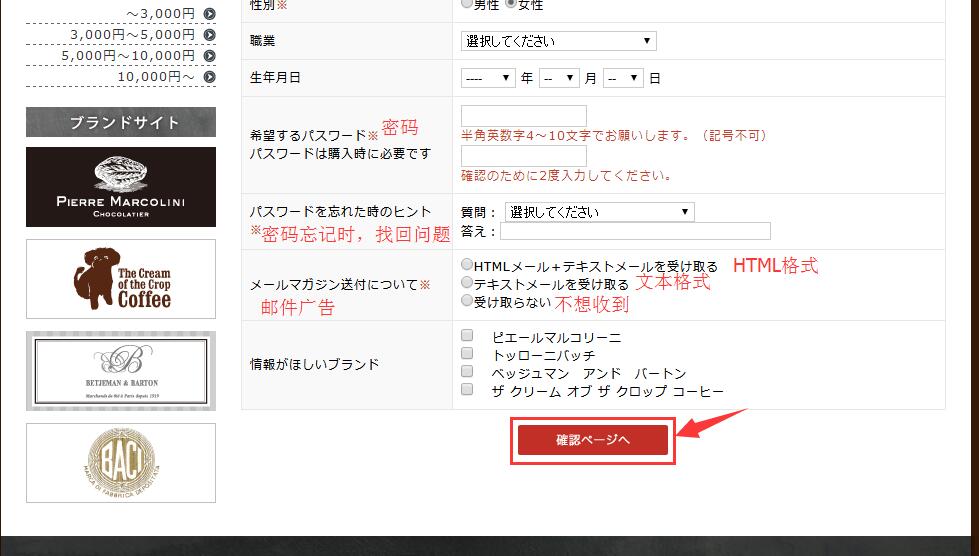Open The Cream of the Crop Coffee logo
The height and width of the screenshot is (556, 979).
120,279
